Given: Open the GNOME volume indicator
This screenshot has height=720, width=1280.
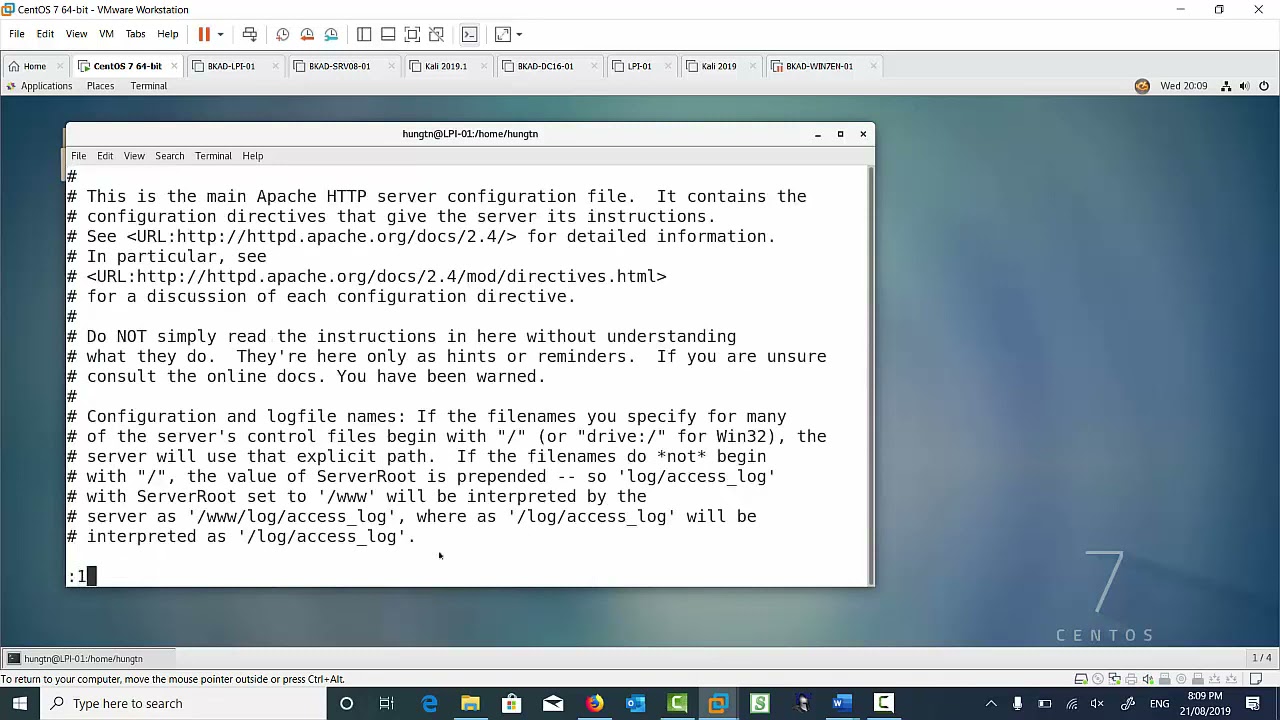Looking at the screenshot, I should pos(1245,86).
